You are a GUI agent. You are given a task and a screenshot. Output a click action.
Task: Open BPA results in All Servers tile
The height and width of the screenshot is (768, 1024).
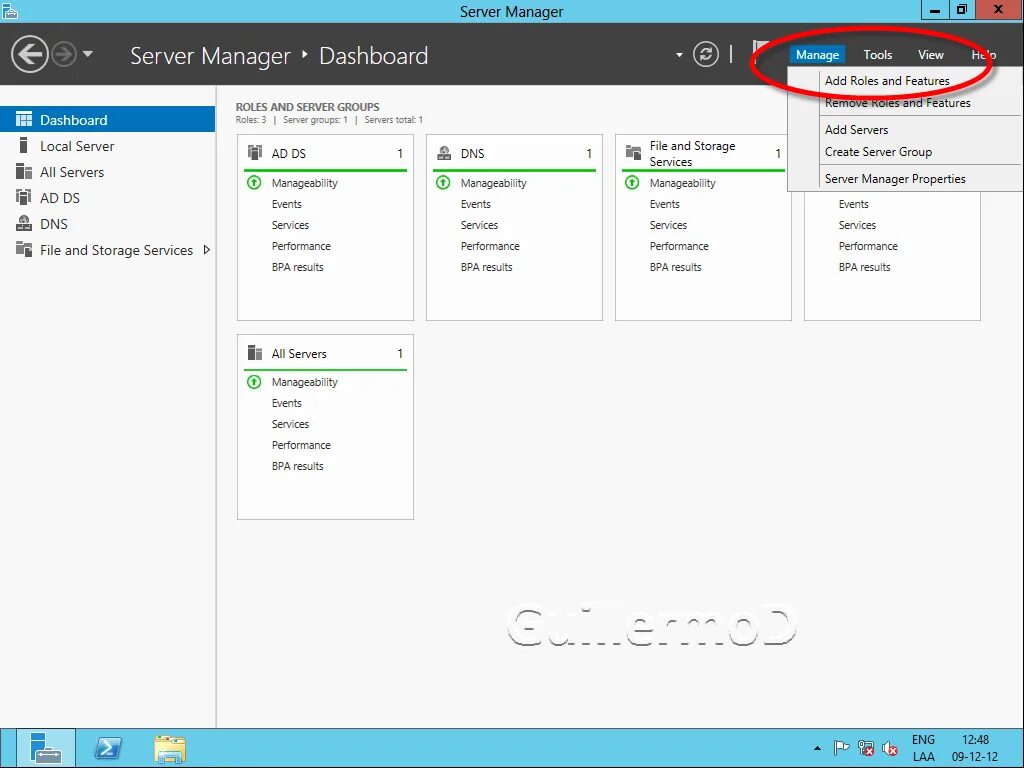point(298,466)
